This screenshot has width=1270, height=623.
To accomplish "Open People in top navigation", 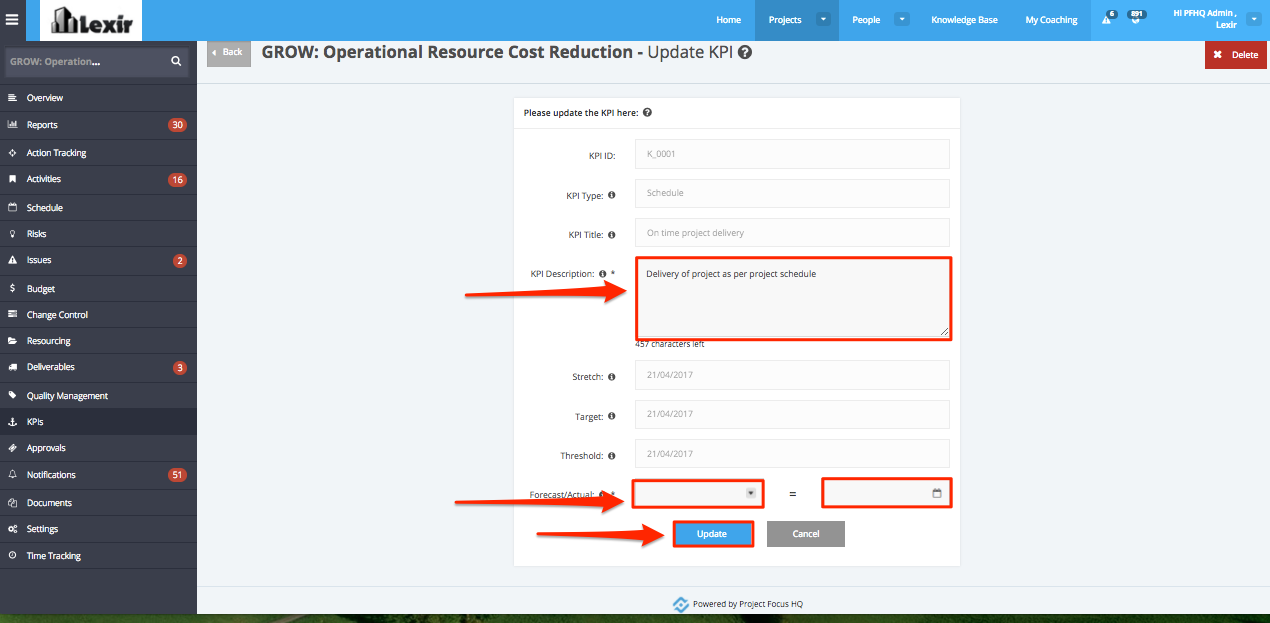I will [866, 20].
